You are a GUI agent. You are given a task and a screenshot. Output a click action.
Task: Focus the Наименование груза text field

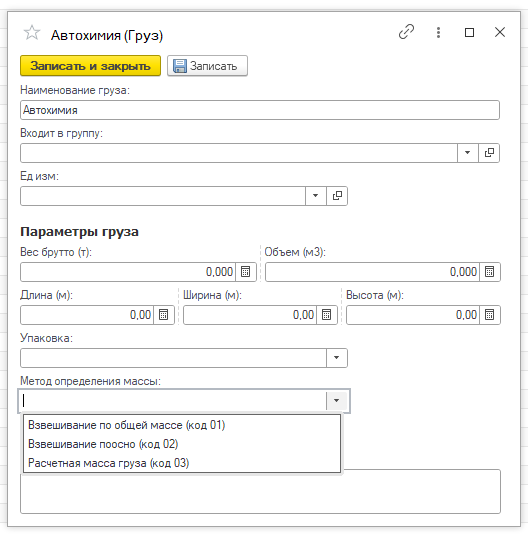click(x=260, y=110)
